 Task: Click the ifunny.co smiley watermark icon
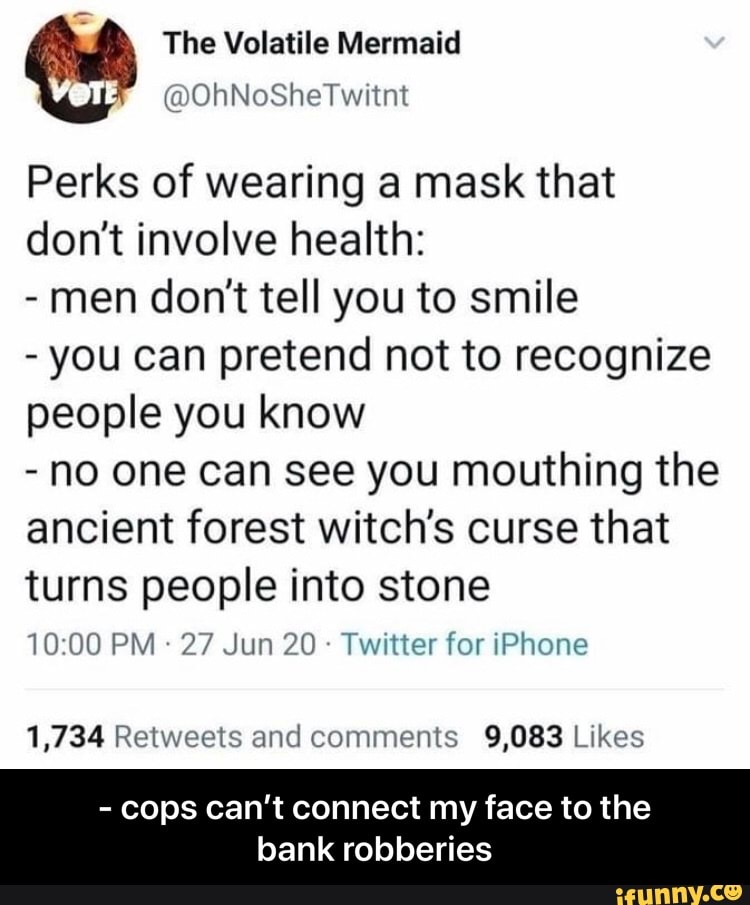click(x=731, y=892)
